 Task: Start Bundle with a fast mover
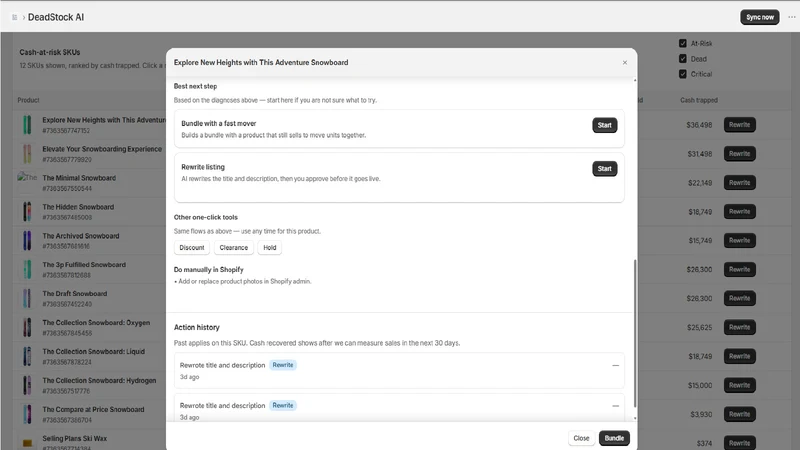605,125
